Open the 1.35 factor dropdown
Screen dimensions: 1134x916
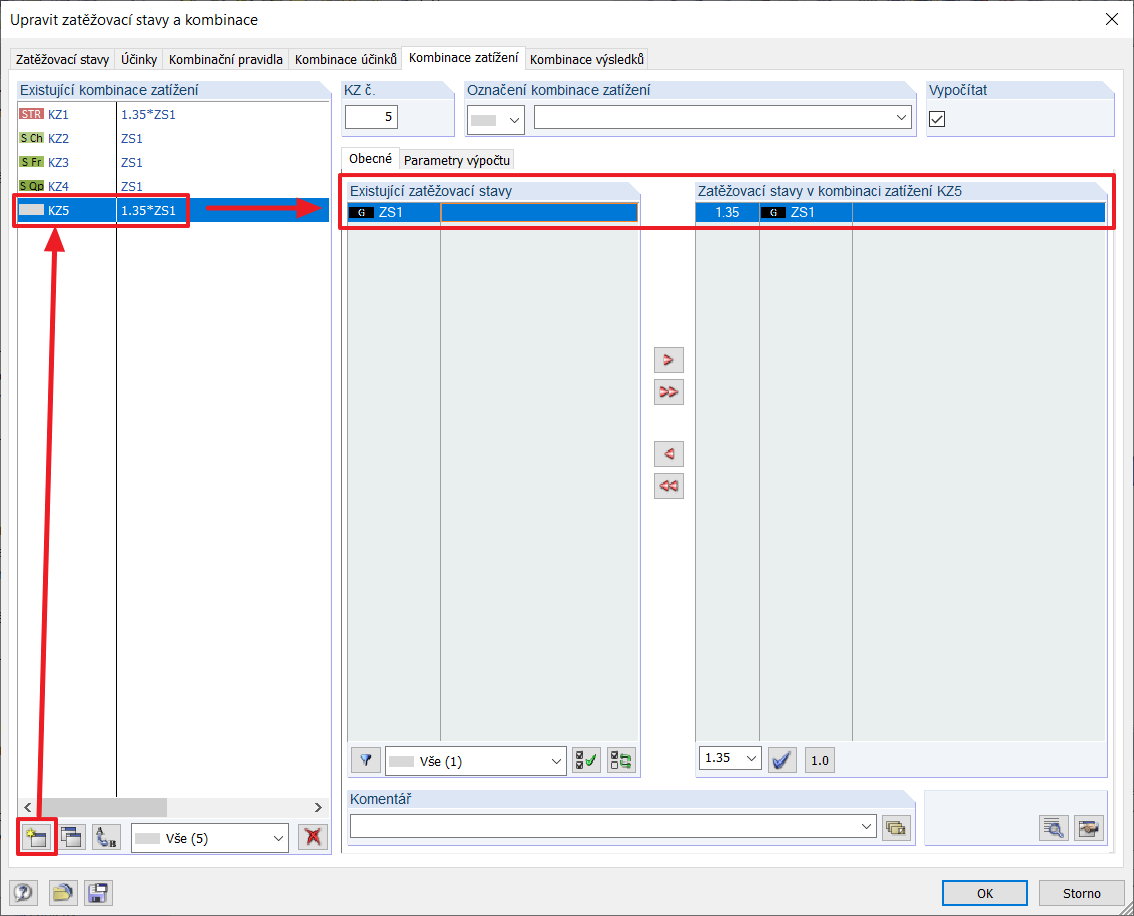coord(730,758)
